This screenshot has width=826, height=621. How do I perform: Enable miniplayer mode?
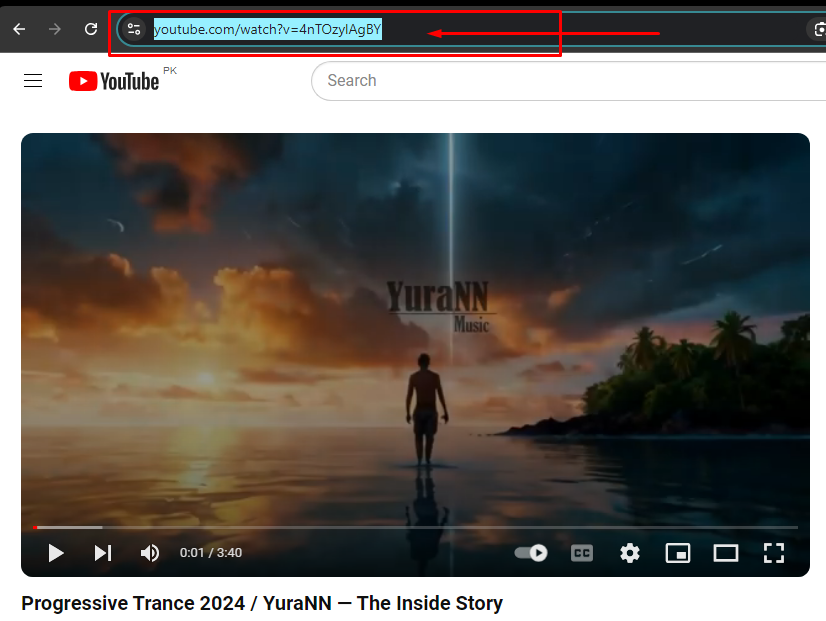(677, 553)
